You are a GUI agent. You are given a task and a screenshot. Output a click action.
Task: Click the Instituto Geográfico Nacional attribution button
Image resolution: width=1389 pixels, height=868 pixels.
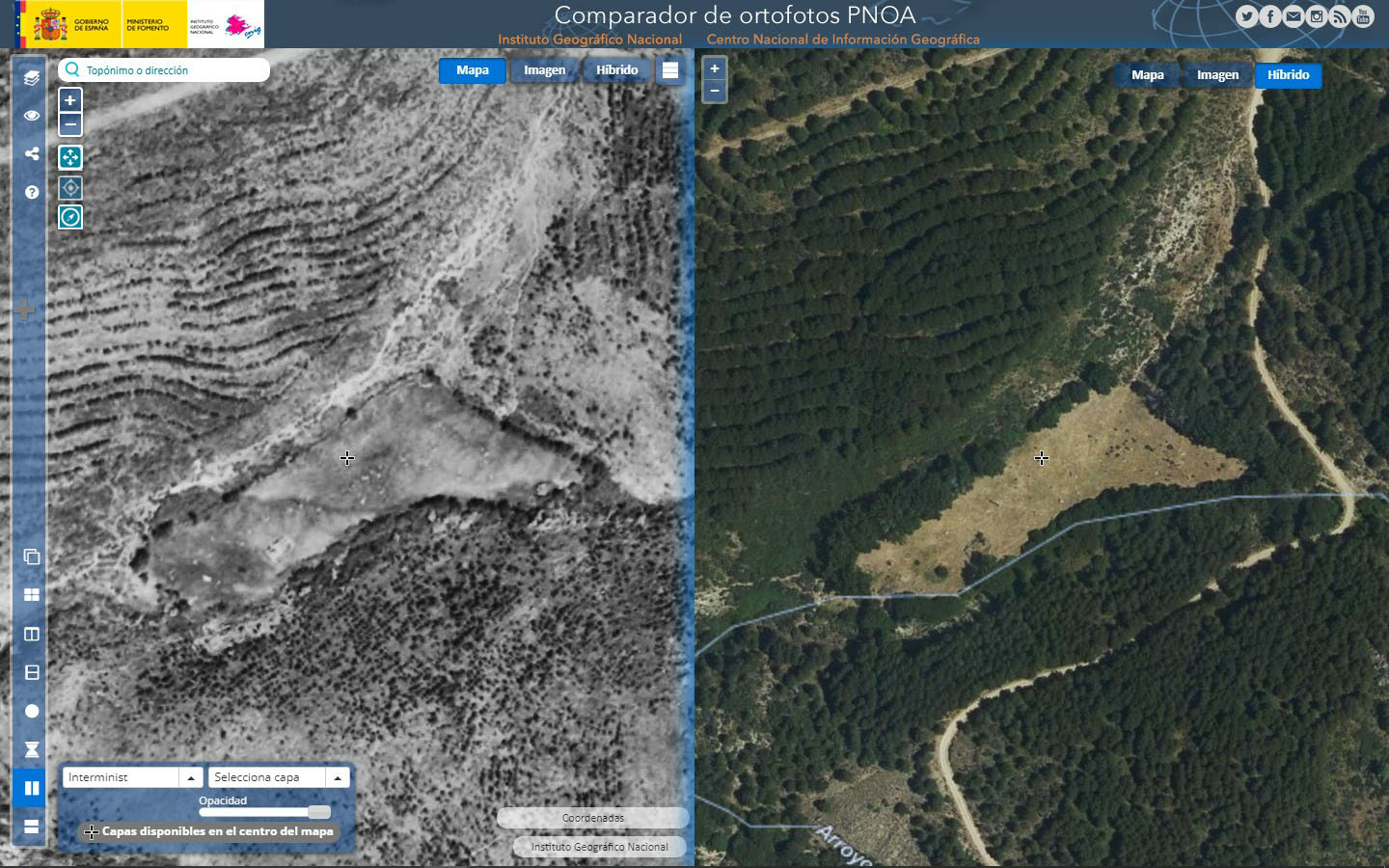(x=599, y=847)
